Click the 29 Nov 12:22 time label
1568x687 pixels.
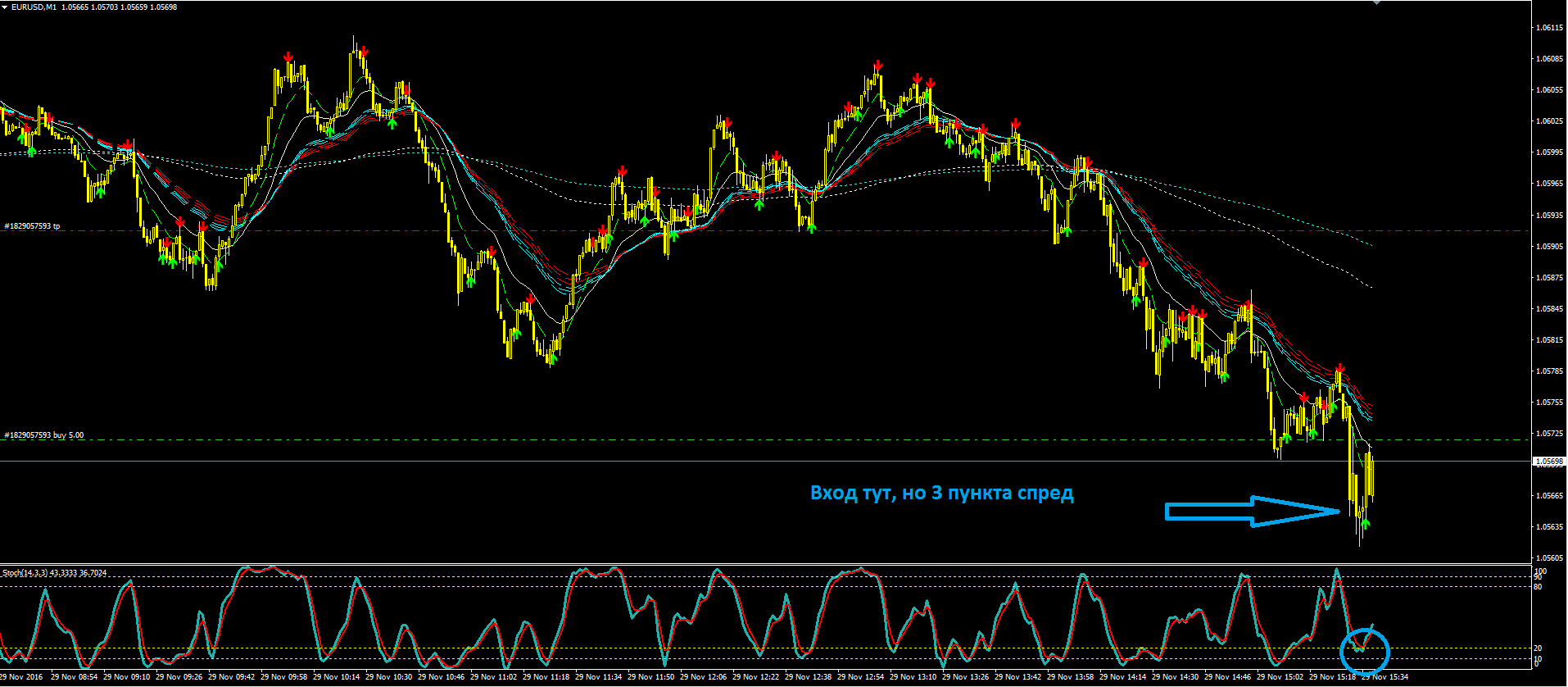[x=755, y=677]
